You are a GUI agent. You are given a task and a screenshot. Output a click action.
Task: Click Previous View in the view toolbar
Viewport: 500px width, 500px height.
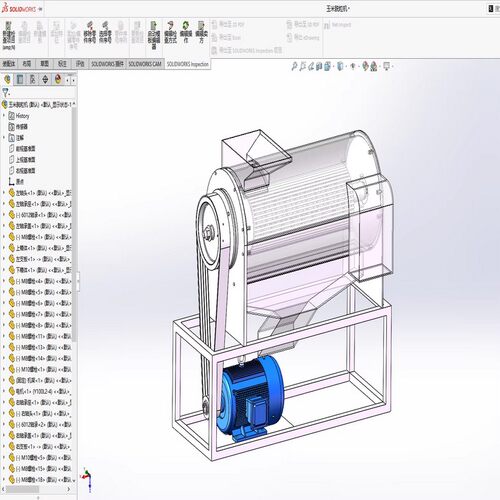coord(311,66)
